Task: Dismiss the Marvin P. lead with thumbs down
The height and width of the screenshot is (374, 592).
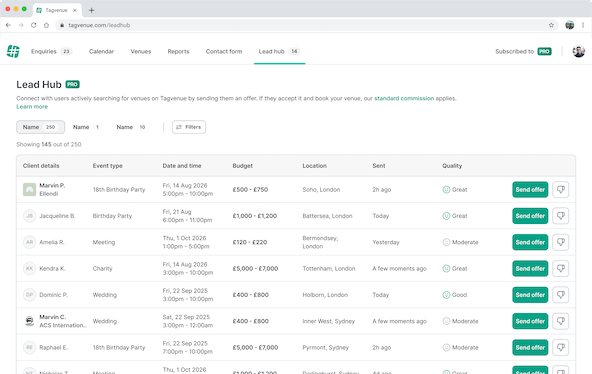Action: tap(561, 189)
